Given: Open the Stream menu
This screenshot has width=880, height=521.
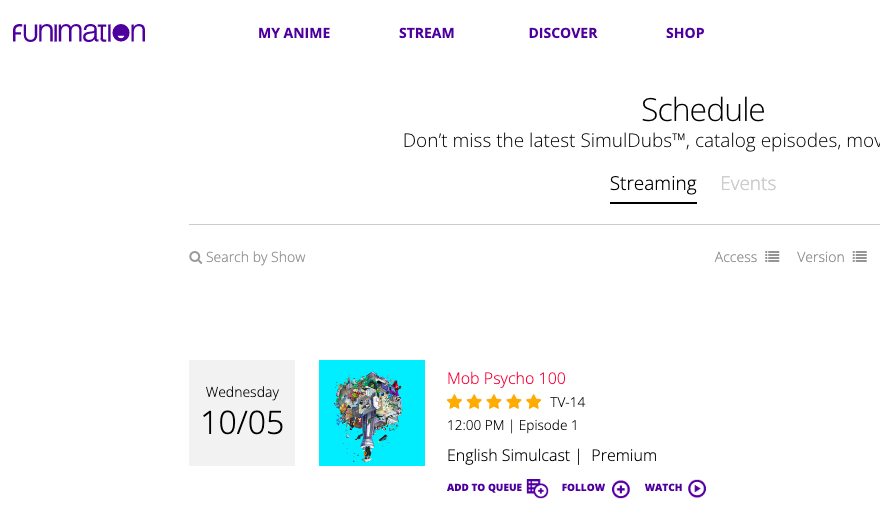Looking at the screenshot, I should [x=427, y=33].
